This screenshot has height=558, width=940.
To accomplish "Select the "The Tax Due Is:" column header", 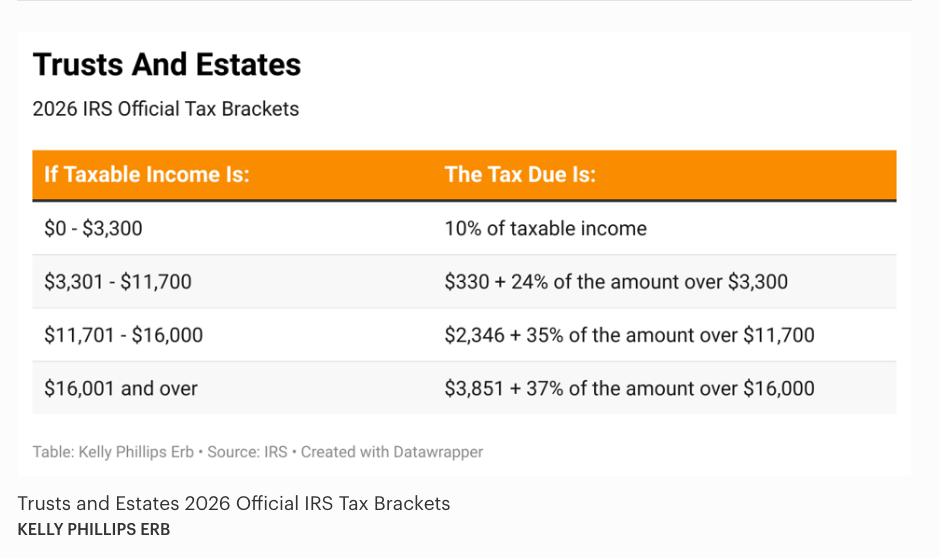I will [x=520, y=175].
